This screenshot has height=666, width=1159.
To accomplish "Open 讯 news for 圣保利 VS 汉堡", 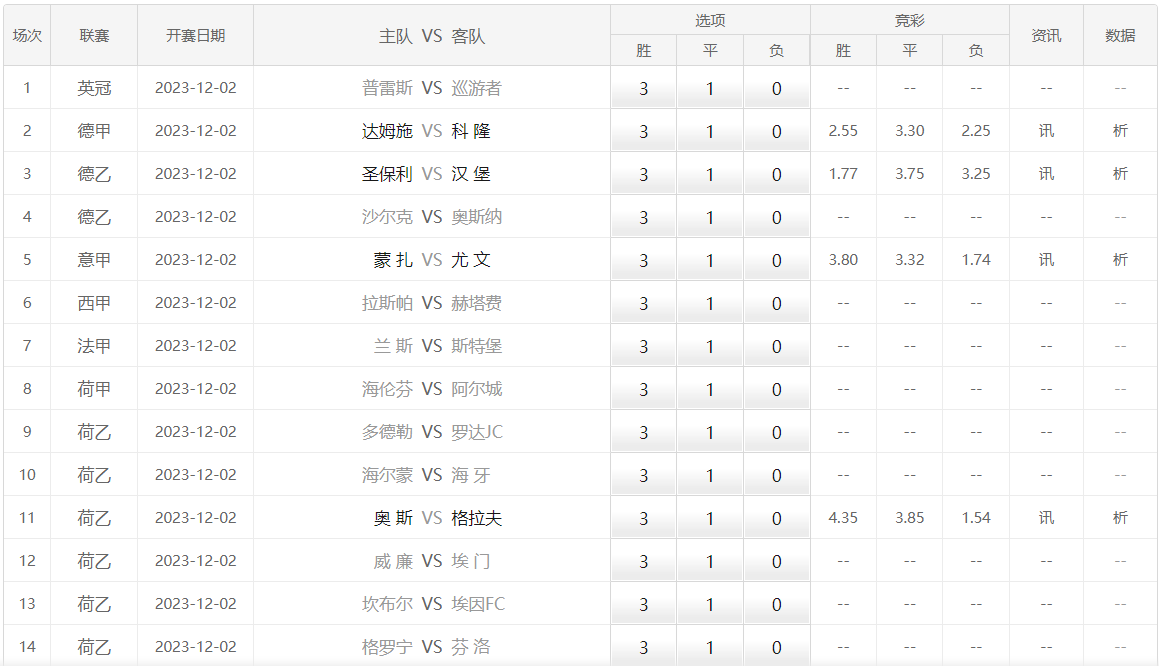I will tap(1046, 174).
